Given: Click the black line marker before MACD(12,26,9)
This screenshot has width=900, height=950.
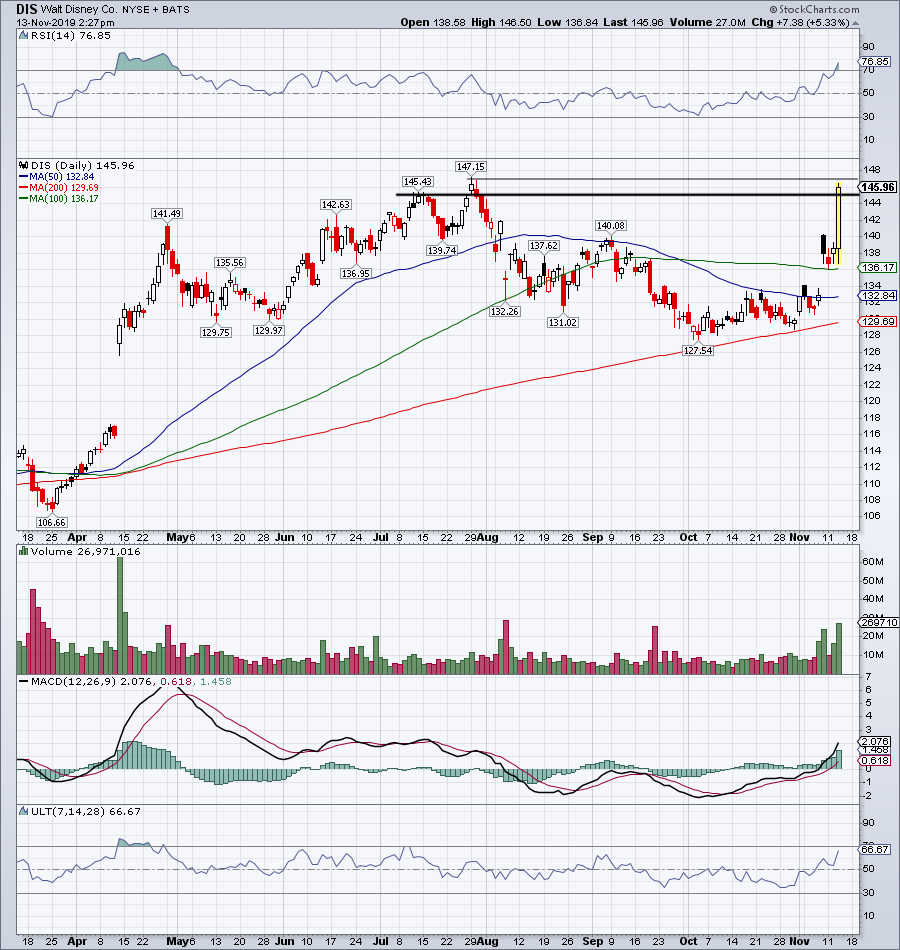Looking at the screenshot, I should coord(24,681).
